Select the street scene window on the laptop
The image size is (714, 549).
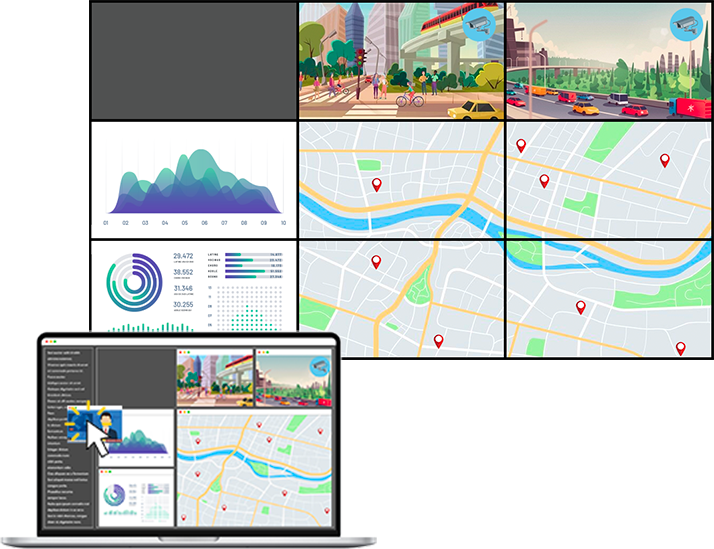215,382
